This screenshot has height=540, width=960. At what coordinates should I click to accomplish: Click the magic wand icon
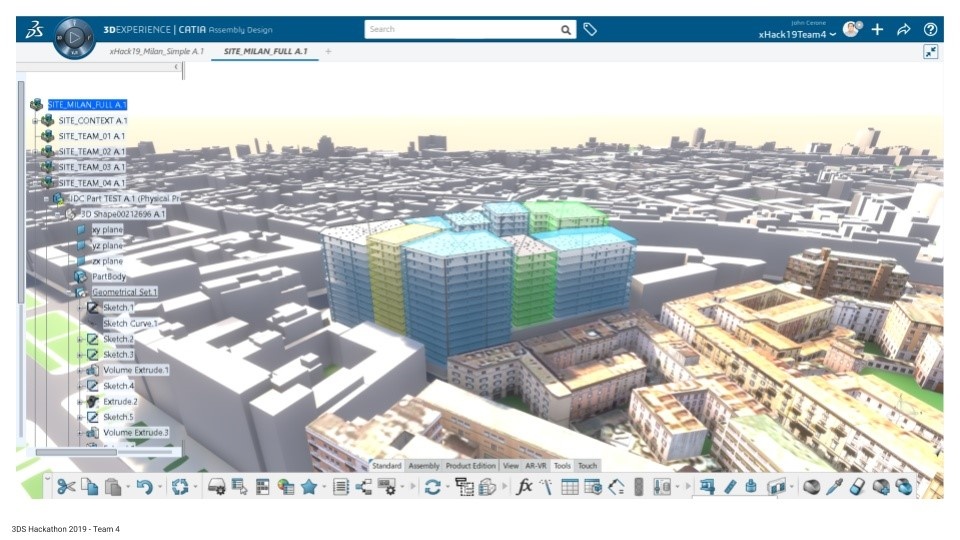point(546,487)
